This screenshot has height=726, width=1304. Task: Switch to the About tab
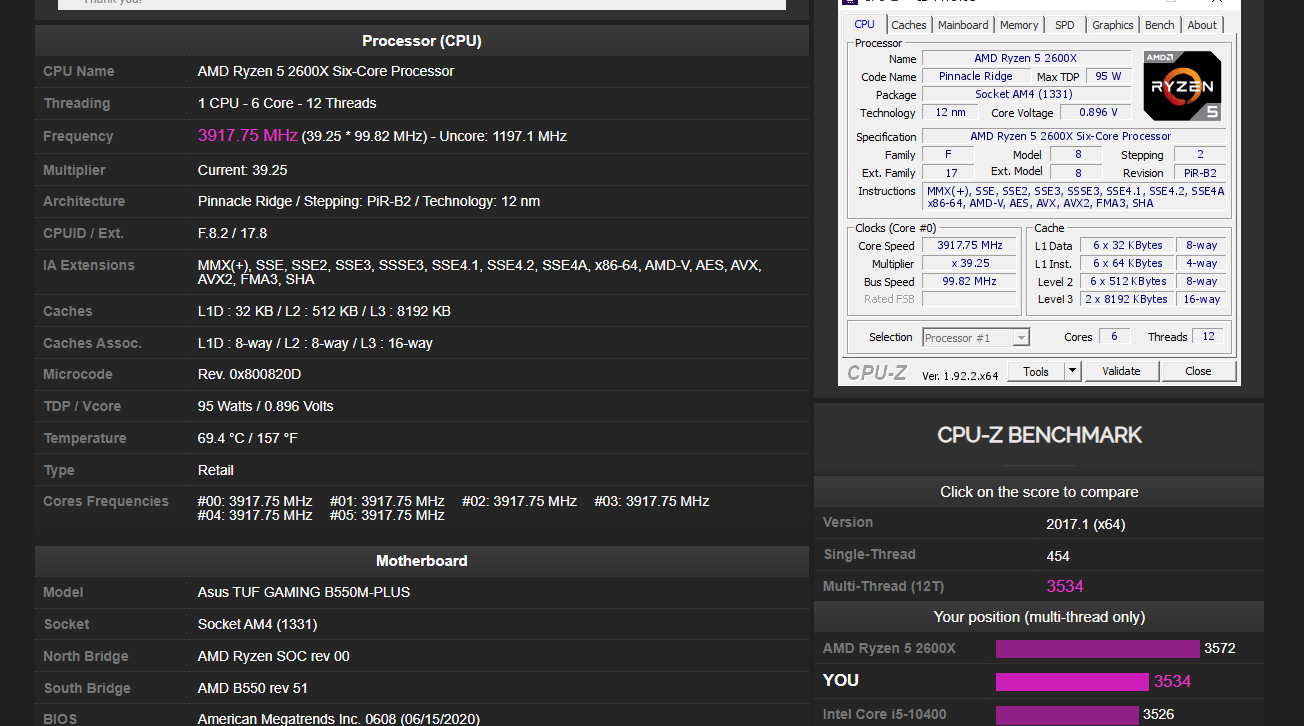coord(1201,24)
